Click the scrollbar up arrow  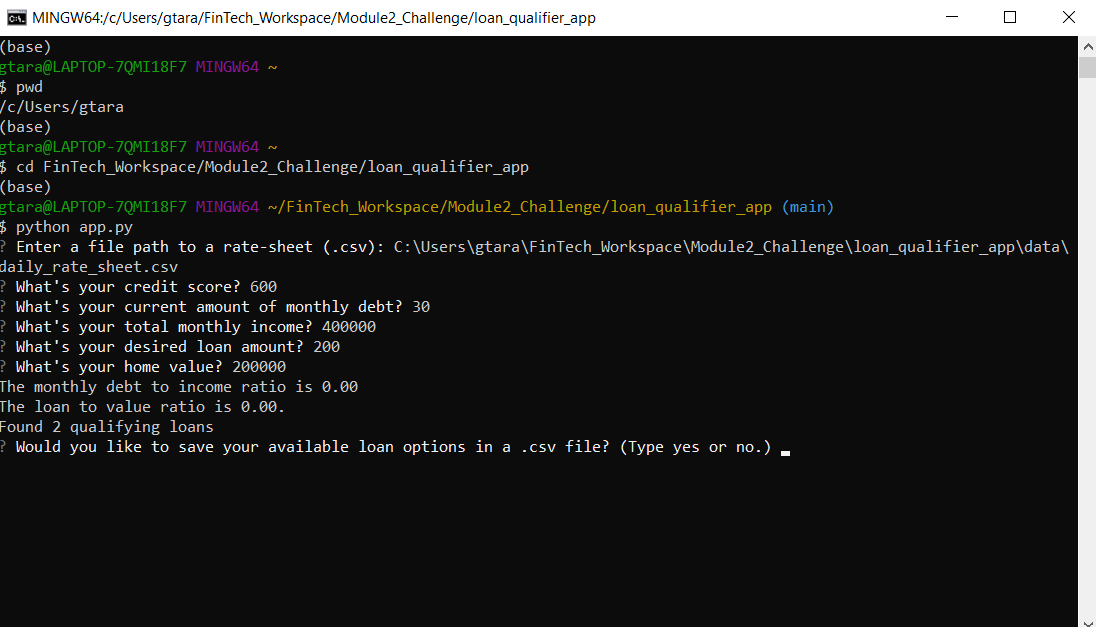click(1087, 47)
